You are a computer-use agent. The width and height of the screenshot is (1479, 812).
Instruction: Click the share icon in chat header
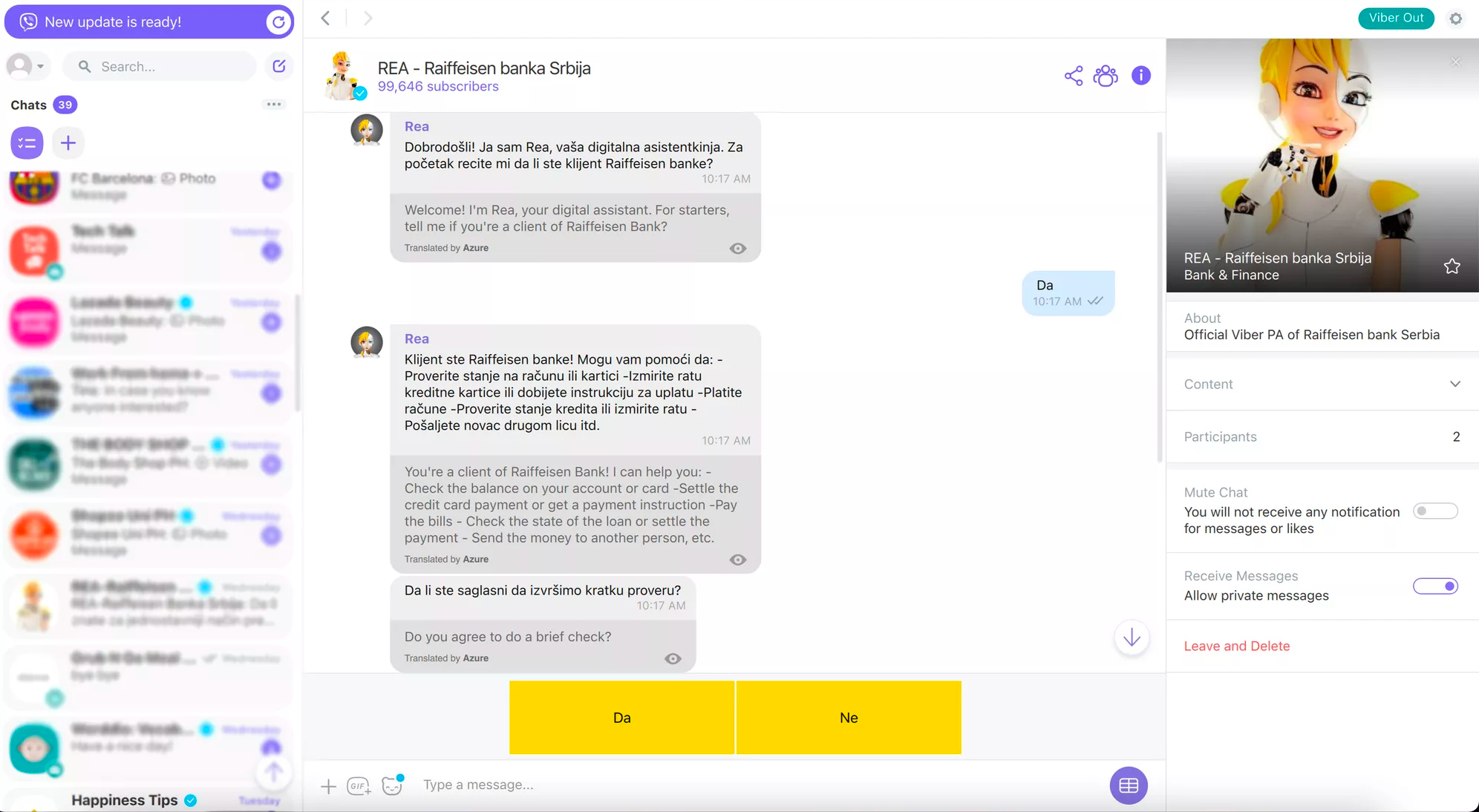pos(1073,75)
